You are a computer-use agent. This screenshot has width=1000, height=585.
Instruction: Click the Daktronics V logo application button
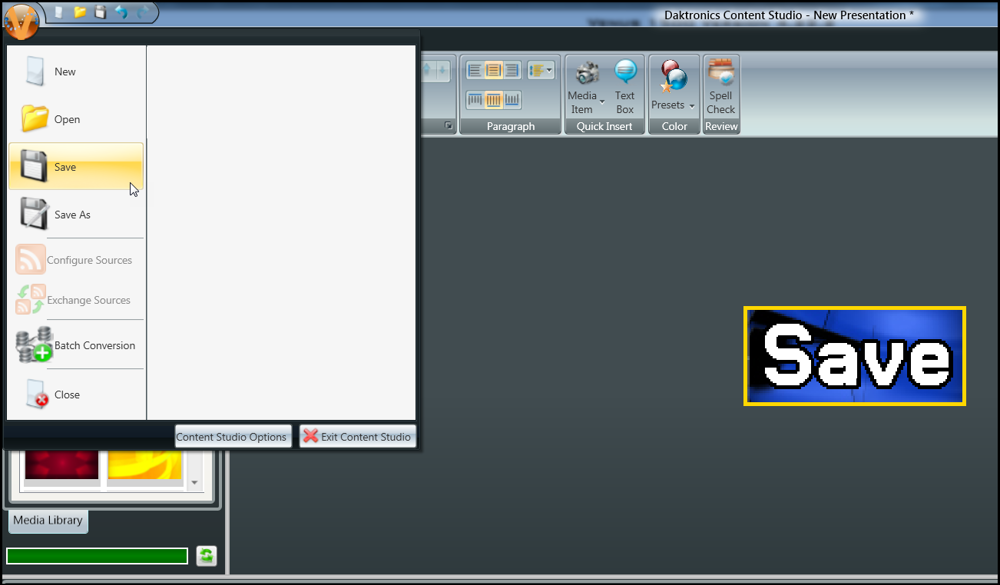[21, 21]
